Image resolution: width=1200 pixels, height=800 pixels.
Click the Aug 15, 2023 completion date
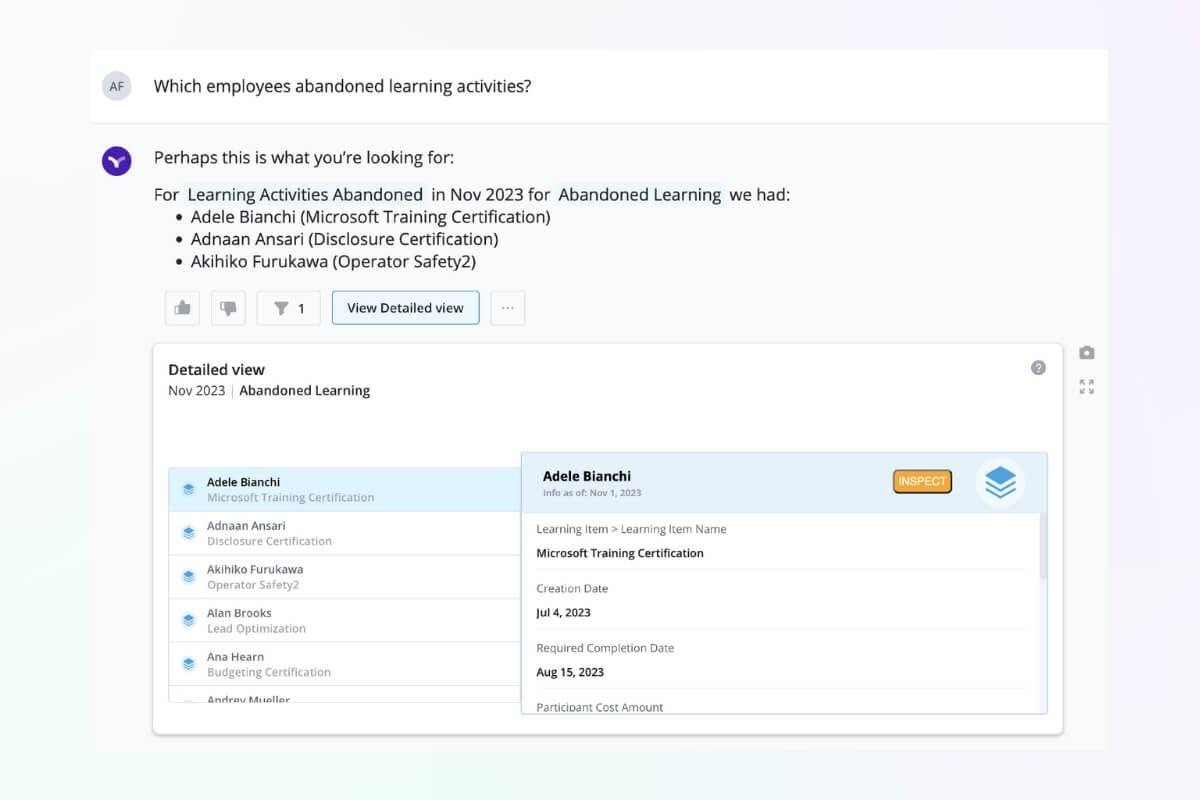click(x=570, y=672)
